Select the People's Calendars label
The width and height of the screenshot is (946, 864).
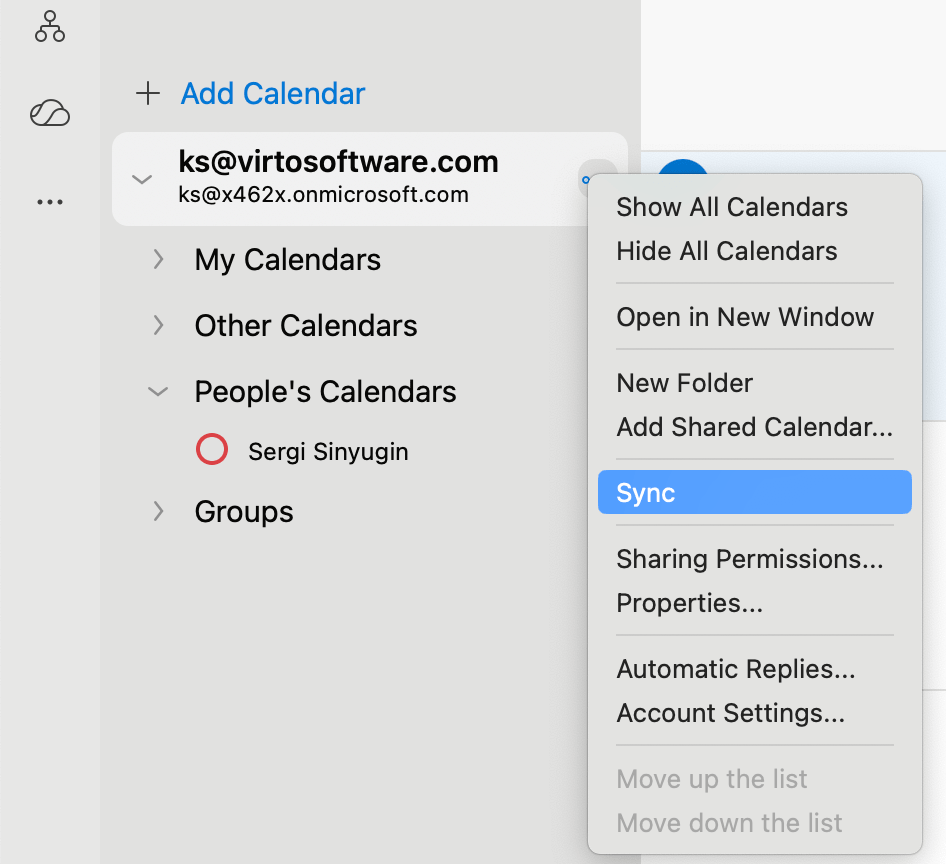325,392
